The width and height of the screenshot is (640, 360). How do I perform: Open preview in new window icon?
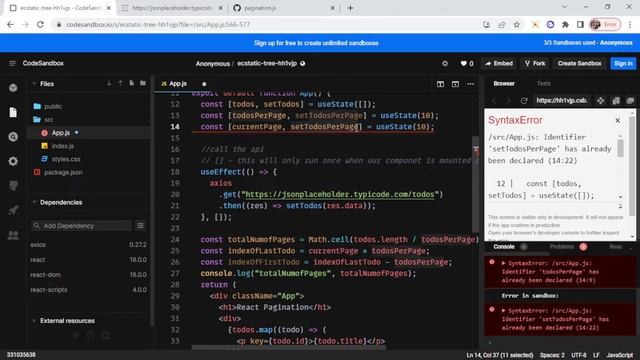tap(630, 100)
